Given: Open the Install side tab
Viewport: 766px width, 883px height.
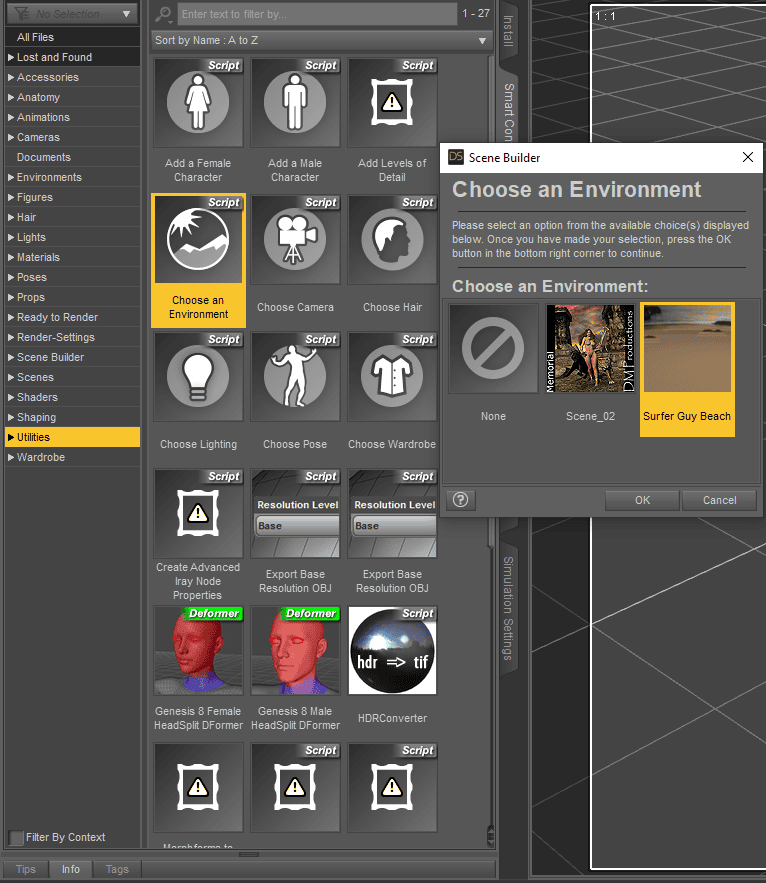Looking at the screenshot, I should (508, 31).
